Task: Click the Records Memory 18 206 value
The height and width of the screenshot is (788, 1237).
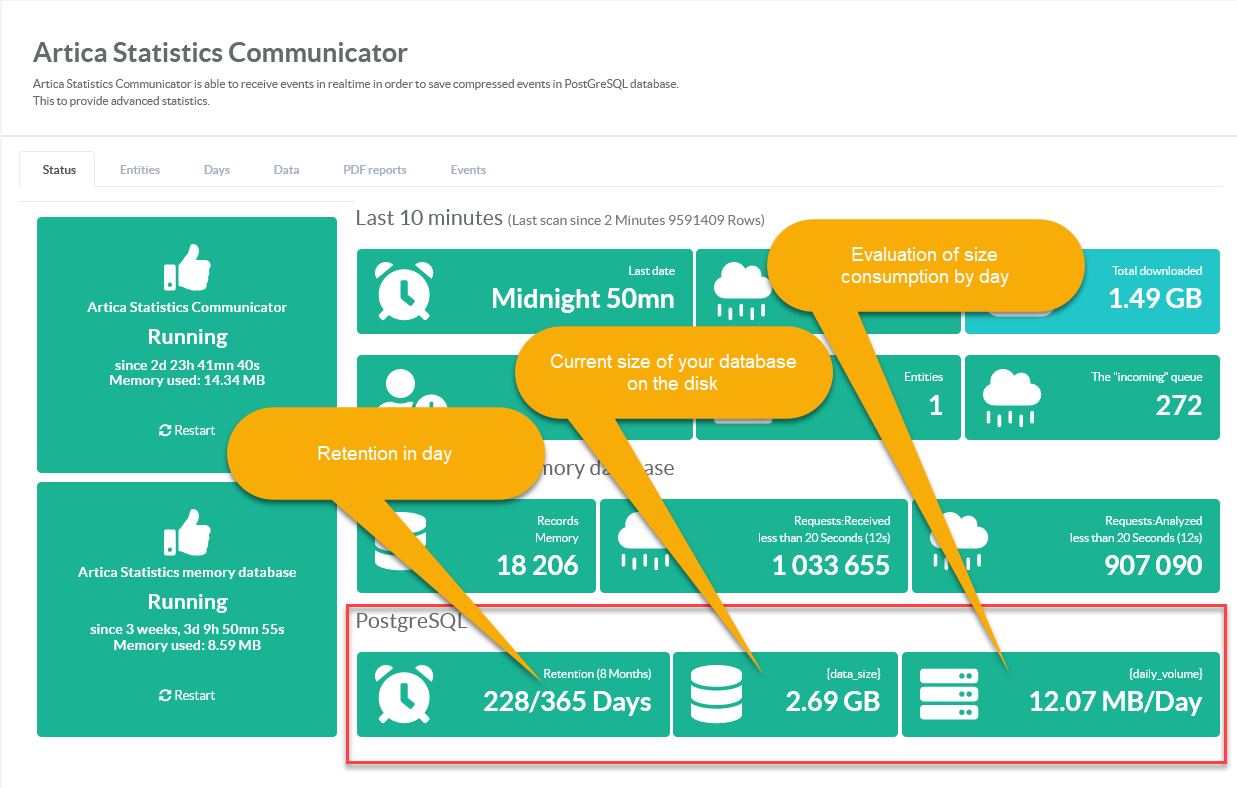Action: point(537,565)
